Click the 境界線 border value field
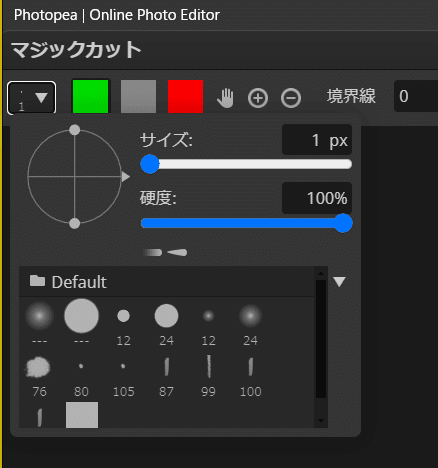 pos(416,96)
